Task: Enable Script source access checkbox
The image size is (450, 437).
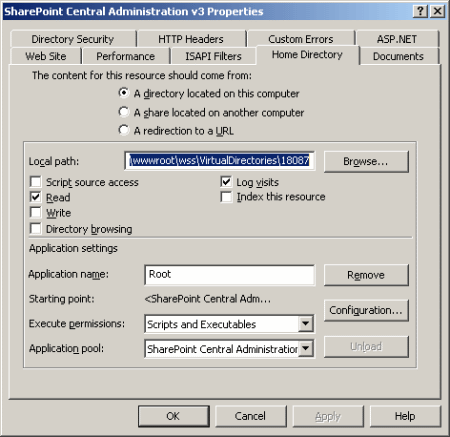Action: tap(35, 182)
